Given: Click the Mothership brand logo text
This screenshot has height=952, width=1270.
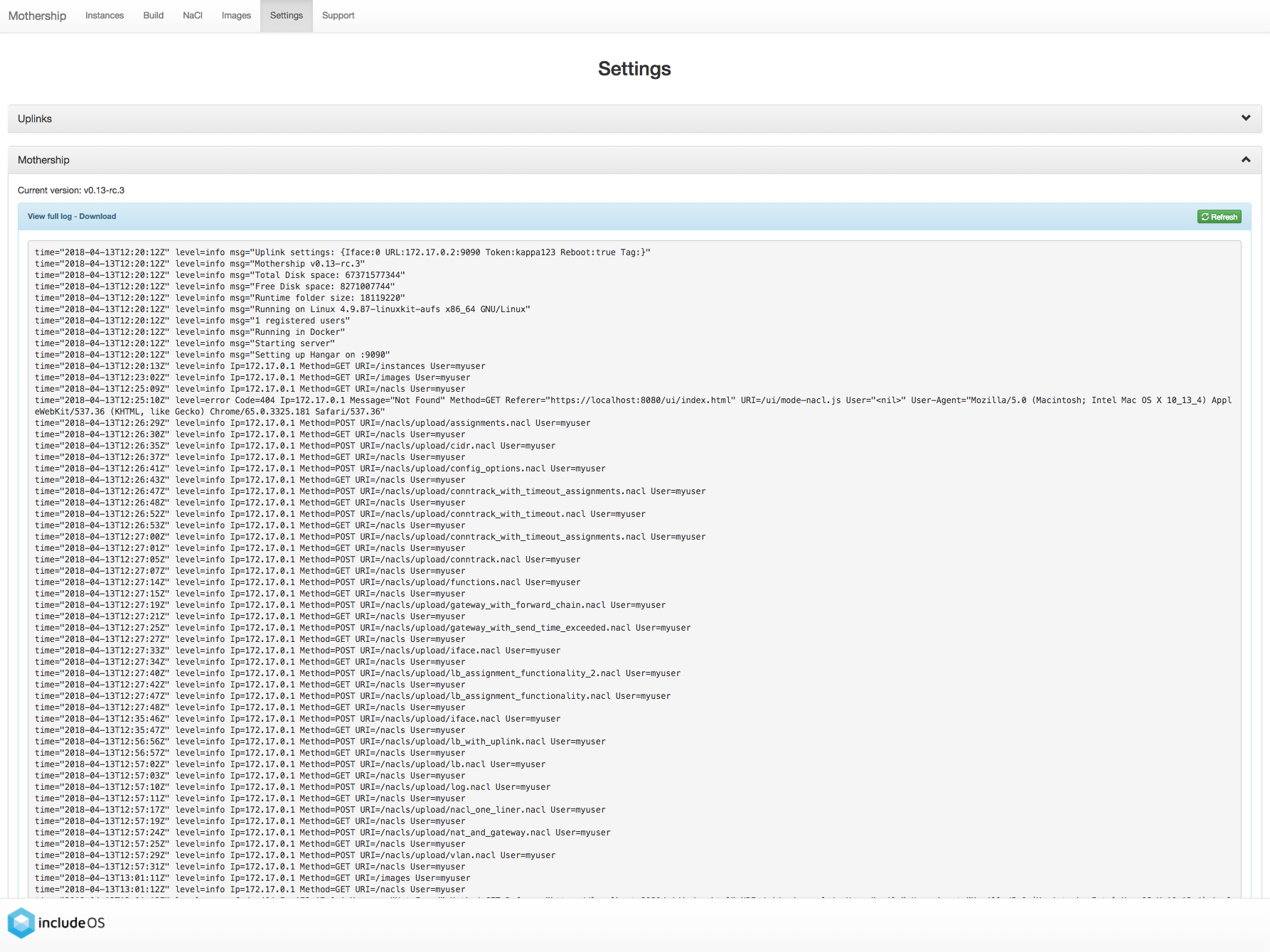Looking at the screenshot, I should 37,16.
